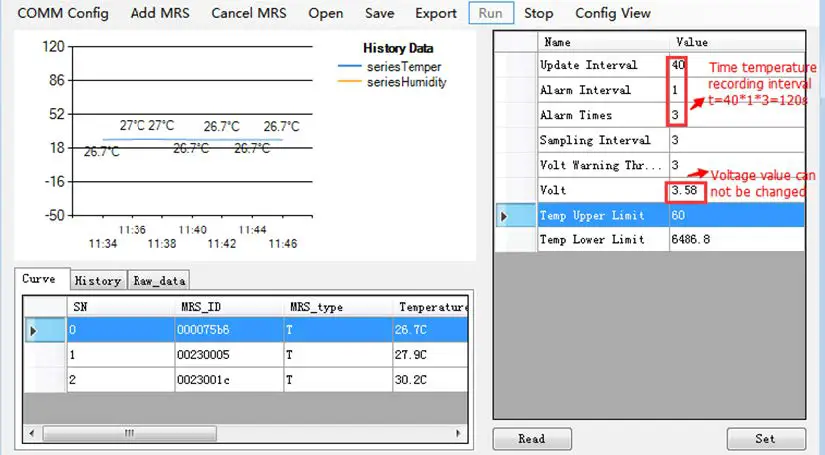Image resolution: width=825 pixels, height=455 pixels.
Task: Click the temperature cell 26.7C
Action: pos(430,330)
